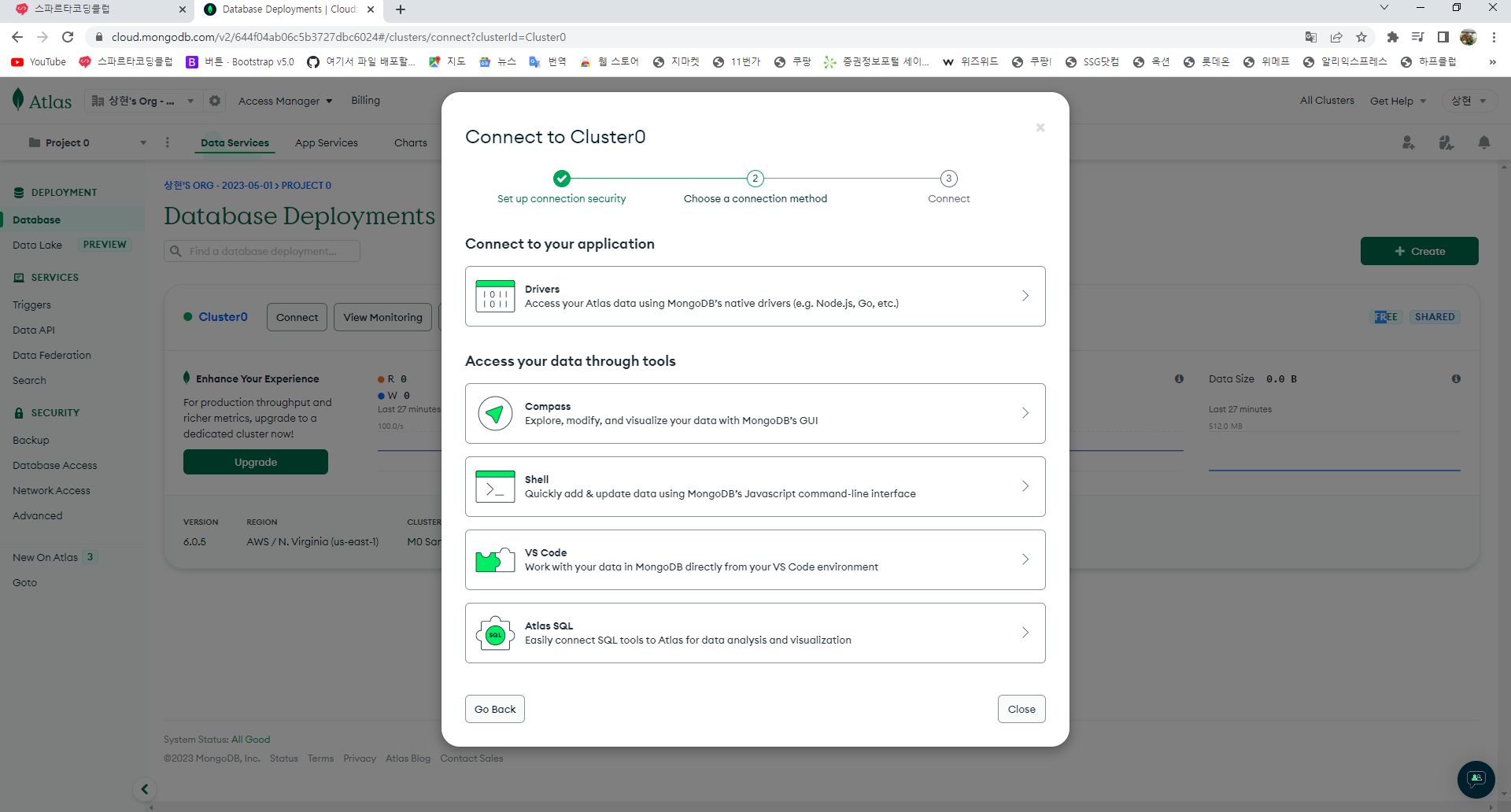
Task: Collapse the sidebar with the arrow icon
Action: click(x=145, y=789)
